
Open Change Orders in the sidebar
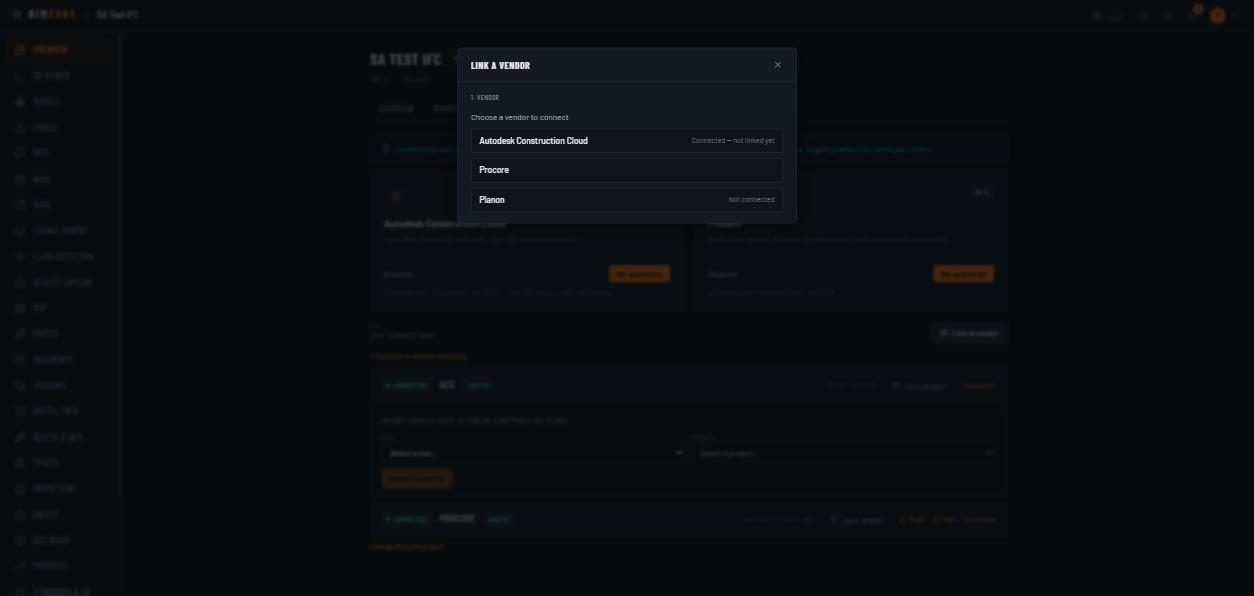(x=58, y=231)
